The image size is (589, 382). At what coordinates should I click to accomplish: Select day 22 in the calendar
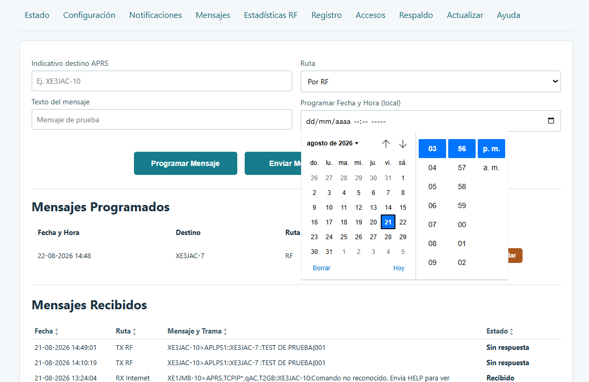click(x=403, y=222)
